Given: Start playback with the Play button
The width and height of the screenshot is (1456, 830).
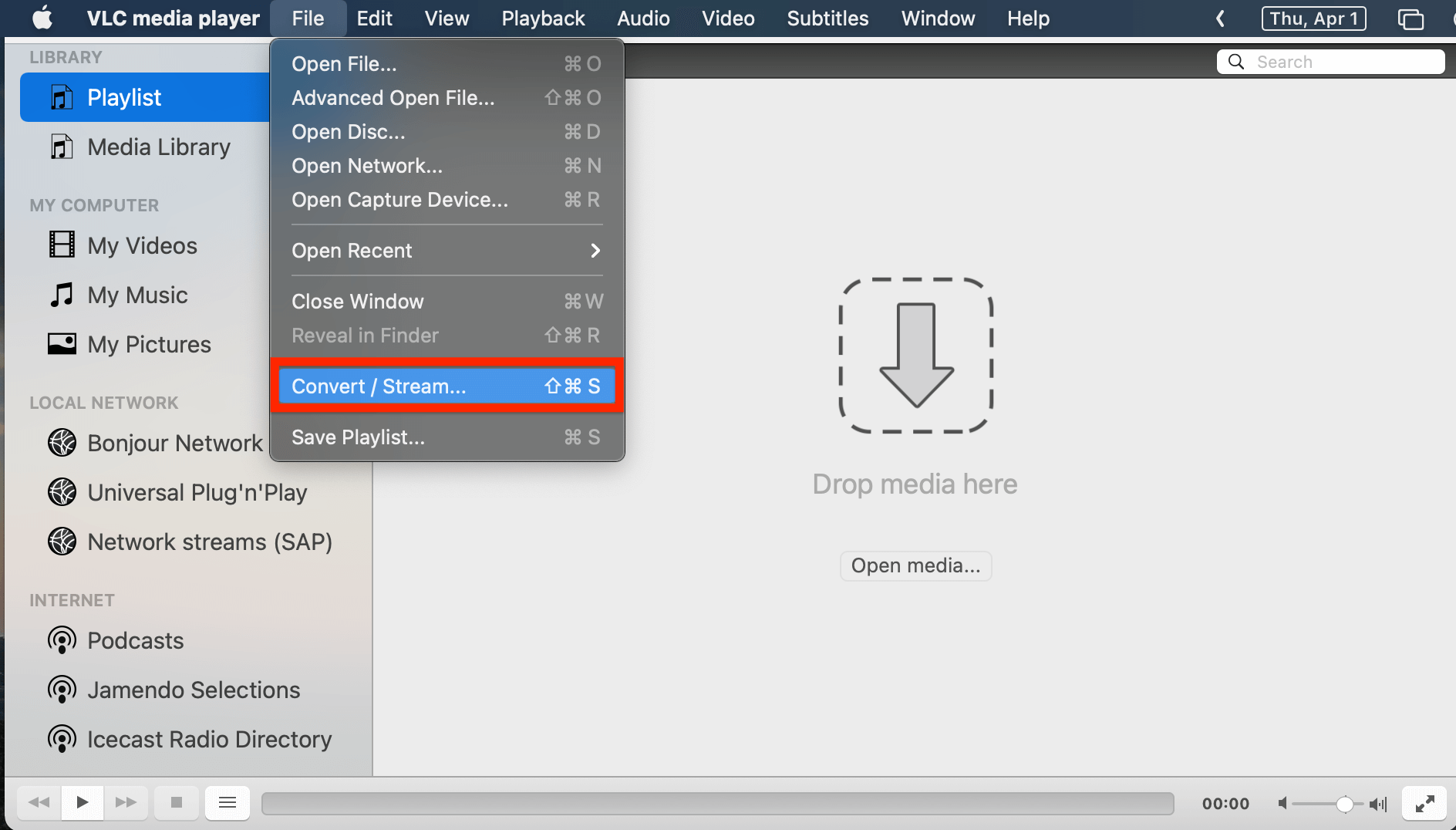Looking at the screenshot, I should [83, 803].
